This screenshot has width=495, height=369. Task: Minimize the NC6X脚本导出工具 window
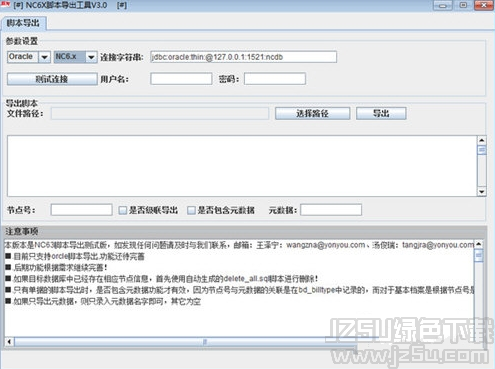click(443, 5)
